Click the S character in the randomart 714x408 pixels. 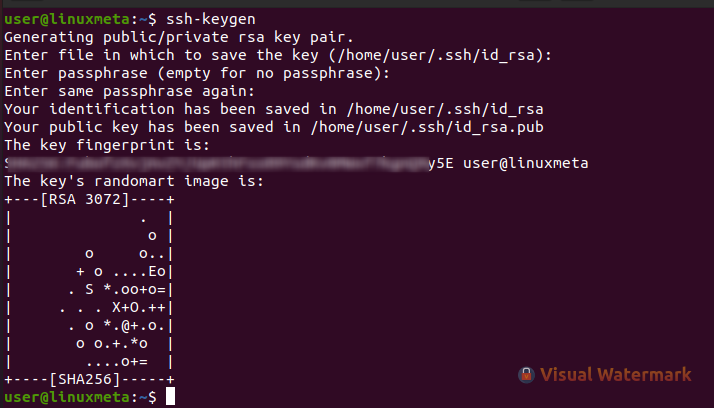pos(89,290)
